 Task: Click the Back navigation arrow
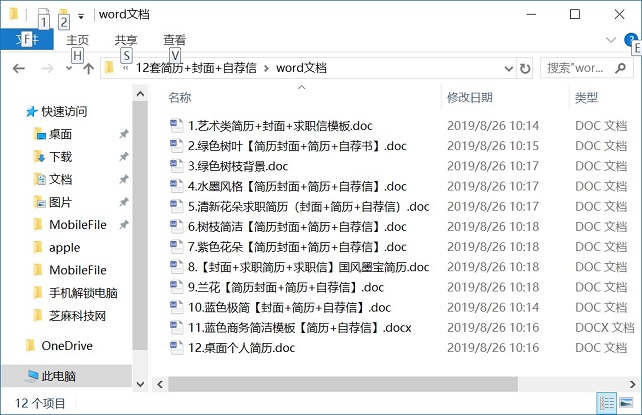19,68
